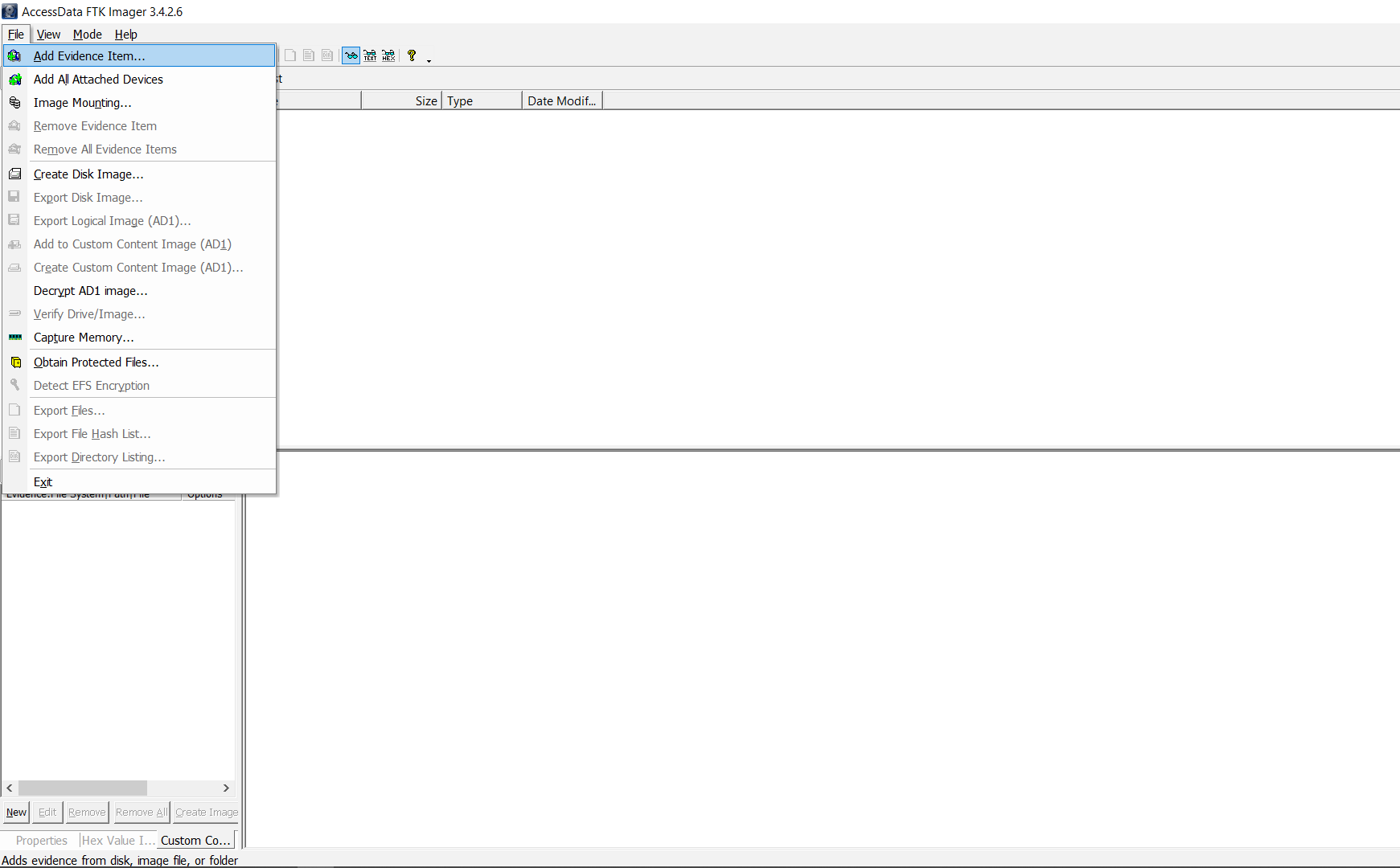
Task: Select Capture Memory menu entry
Action: pyautogui.click(x=139, y=337)
